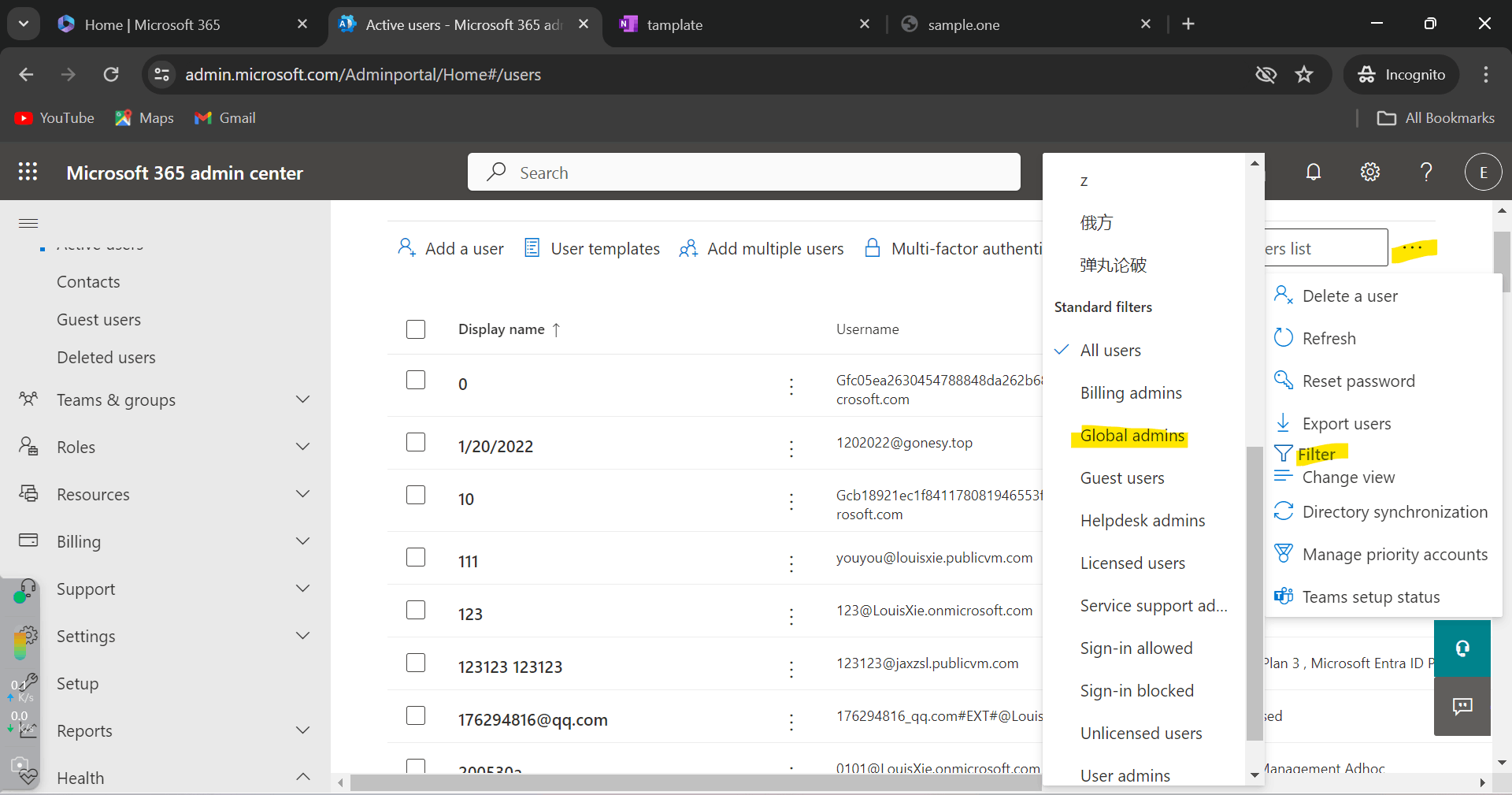
Task: Sort by Display name column header
Action: click(510, 329)
